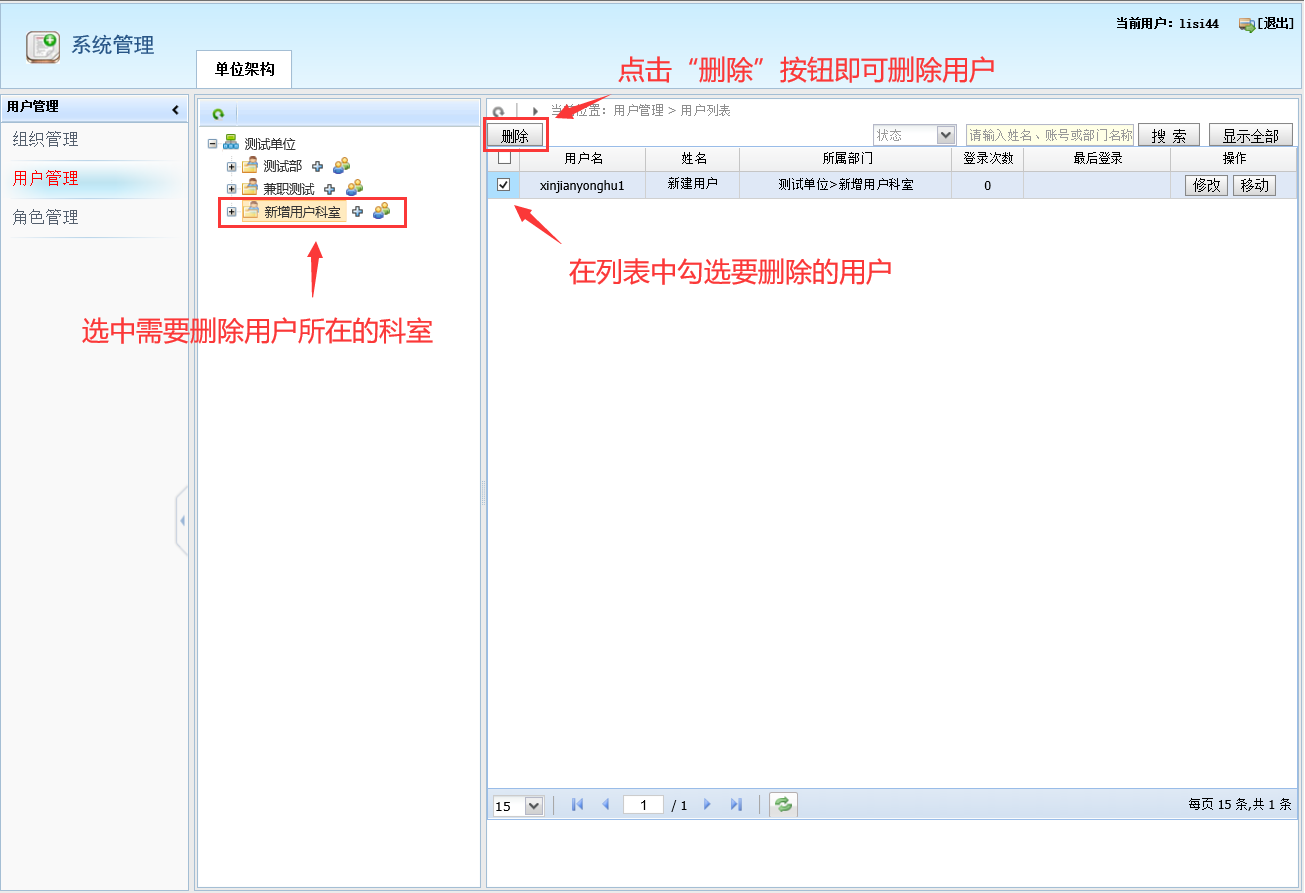
Task: Click the 删除 button
Action: pos(515,136)
